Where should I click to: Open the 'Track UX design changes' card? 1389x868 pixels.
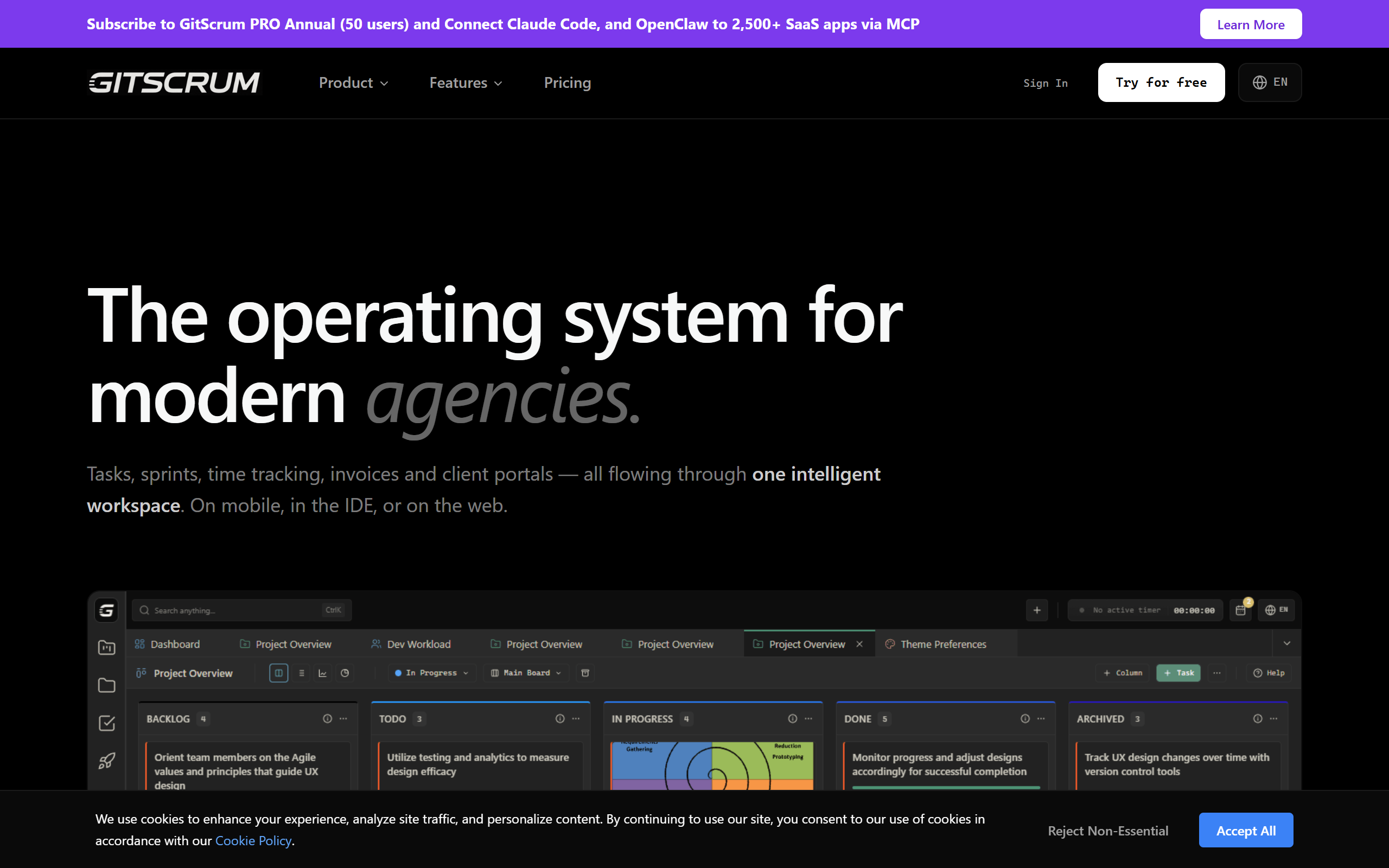(1178, 767)
